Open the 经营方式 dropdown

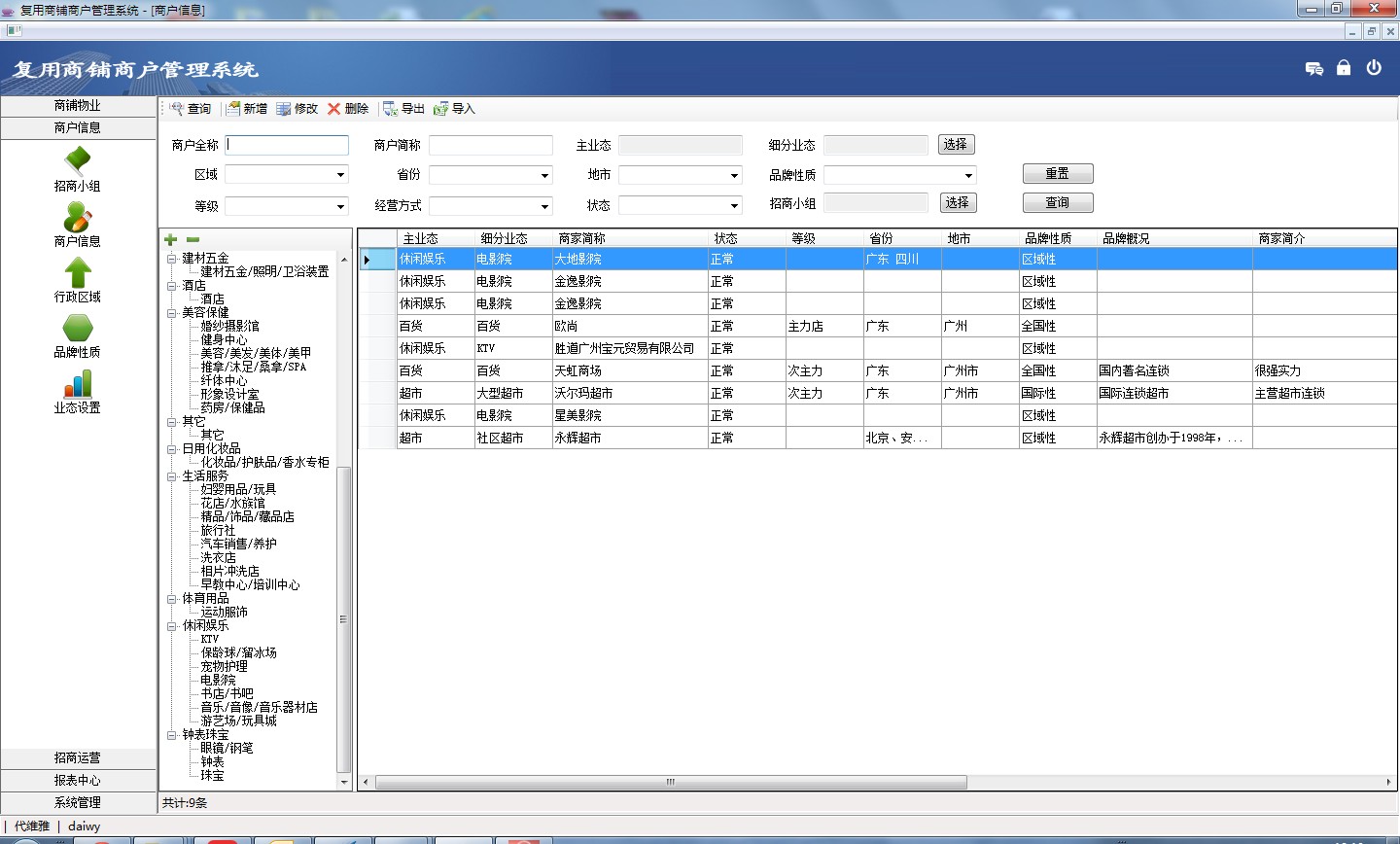(x=544, y=206)
